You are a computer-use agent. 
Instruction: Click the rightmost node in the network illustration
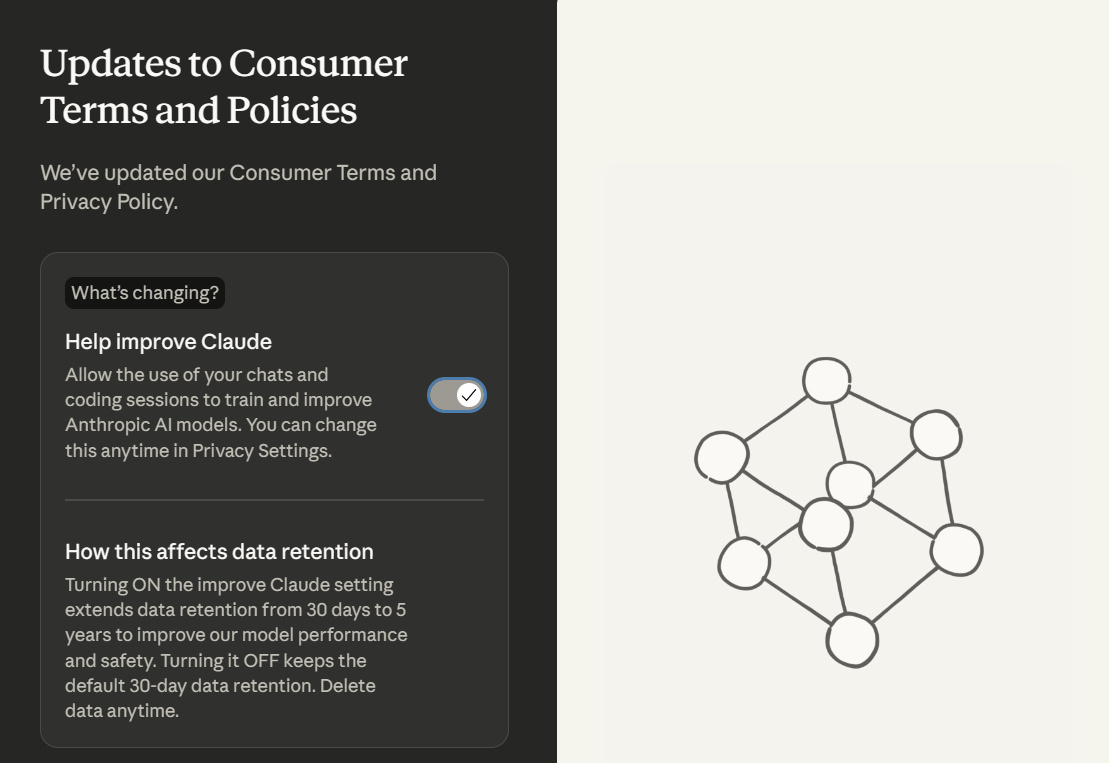tap(956, 549)
